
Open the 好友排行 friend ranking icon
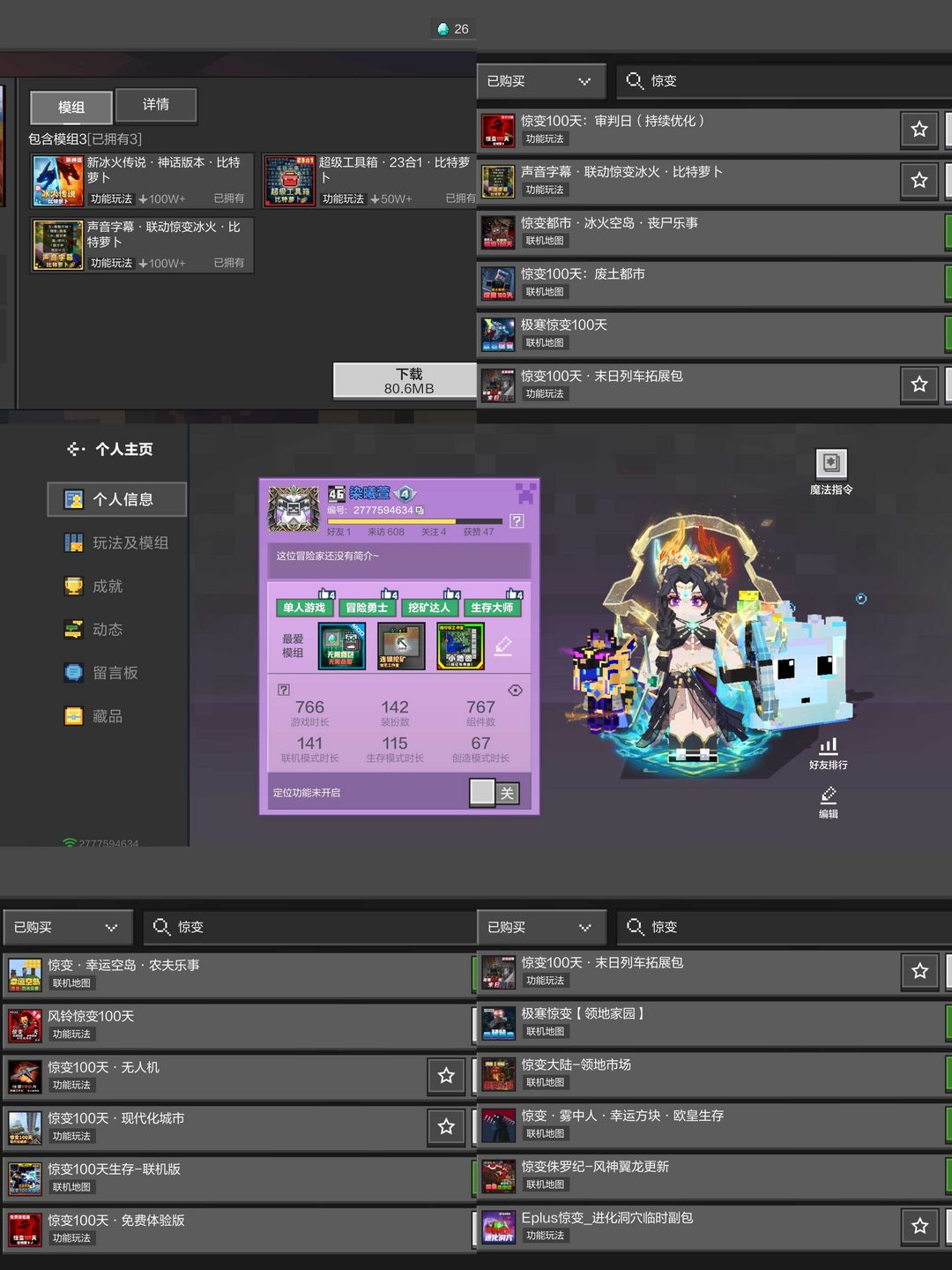[828, 746]
